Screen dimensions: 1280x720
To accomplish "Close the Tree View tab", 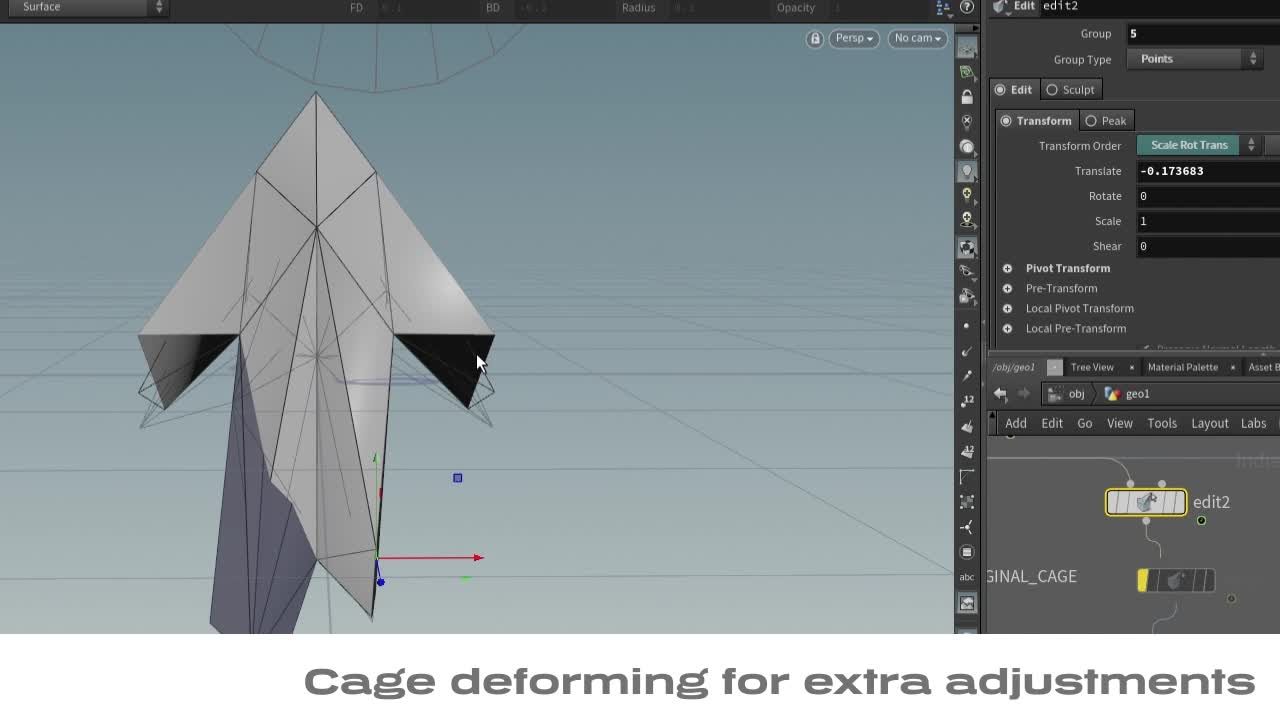I will [1131, 367].
